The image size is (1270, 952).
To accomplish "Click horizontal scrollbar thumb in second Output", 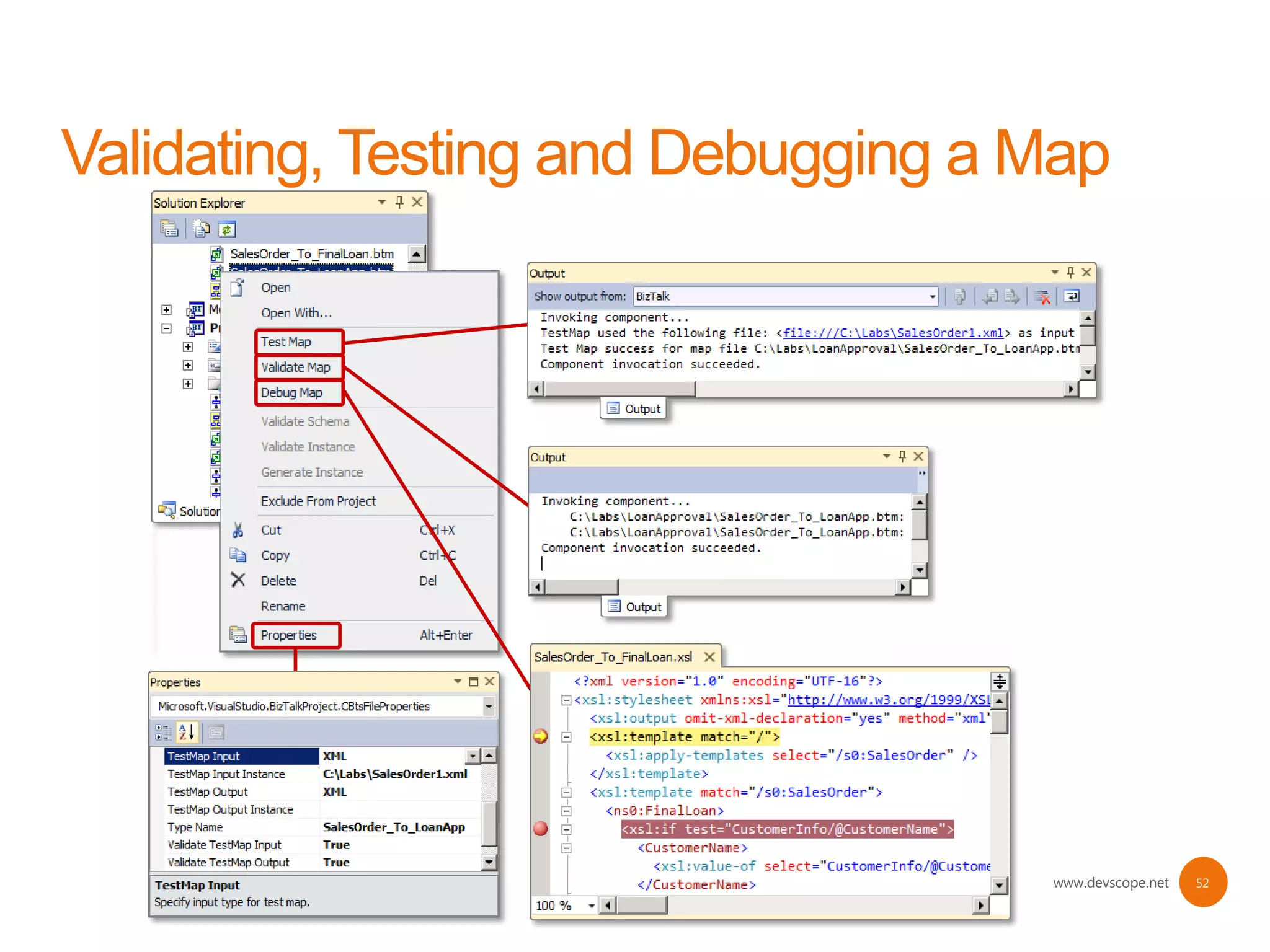I will [582, 586].
